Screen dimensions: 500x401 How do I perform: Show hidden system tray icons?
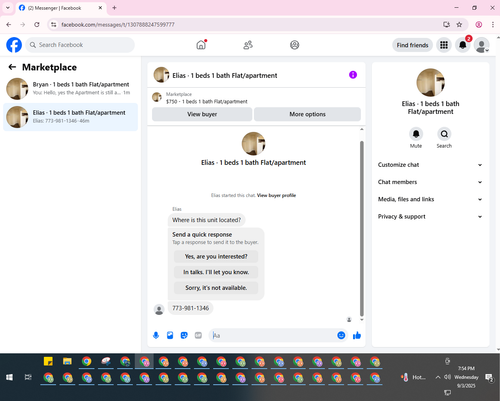coord(438,377)
